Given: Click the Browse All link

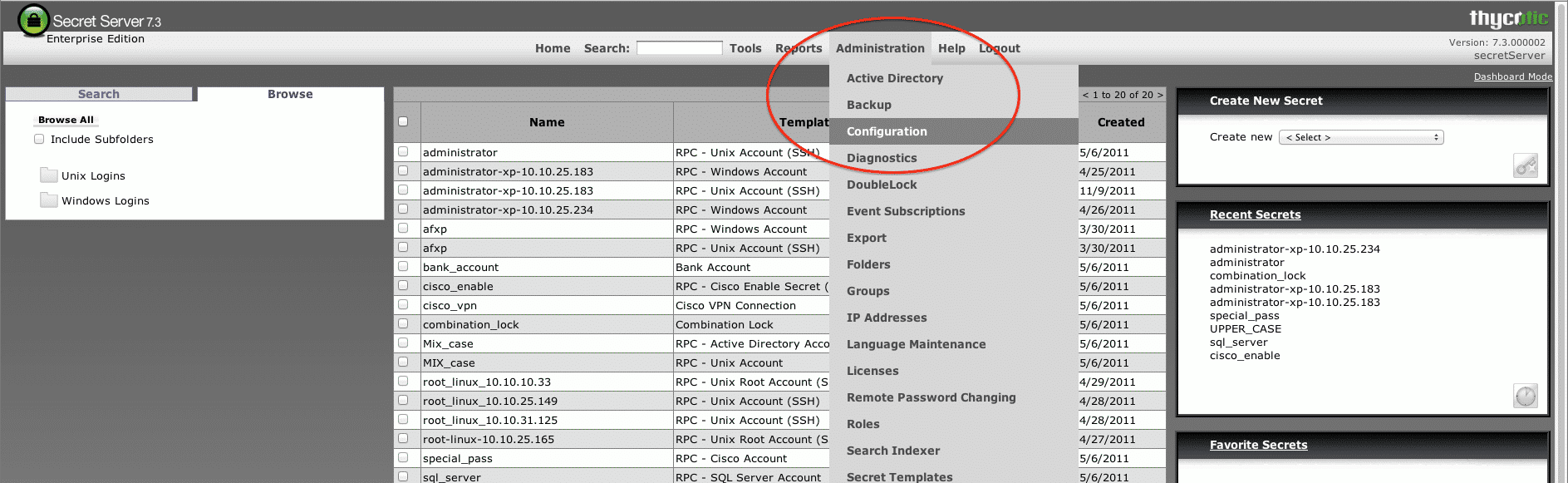Looking at the screenshot, I should coord(66,120).
